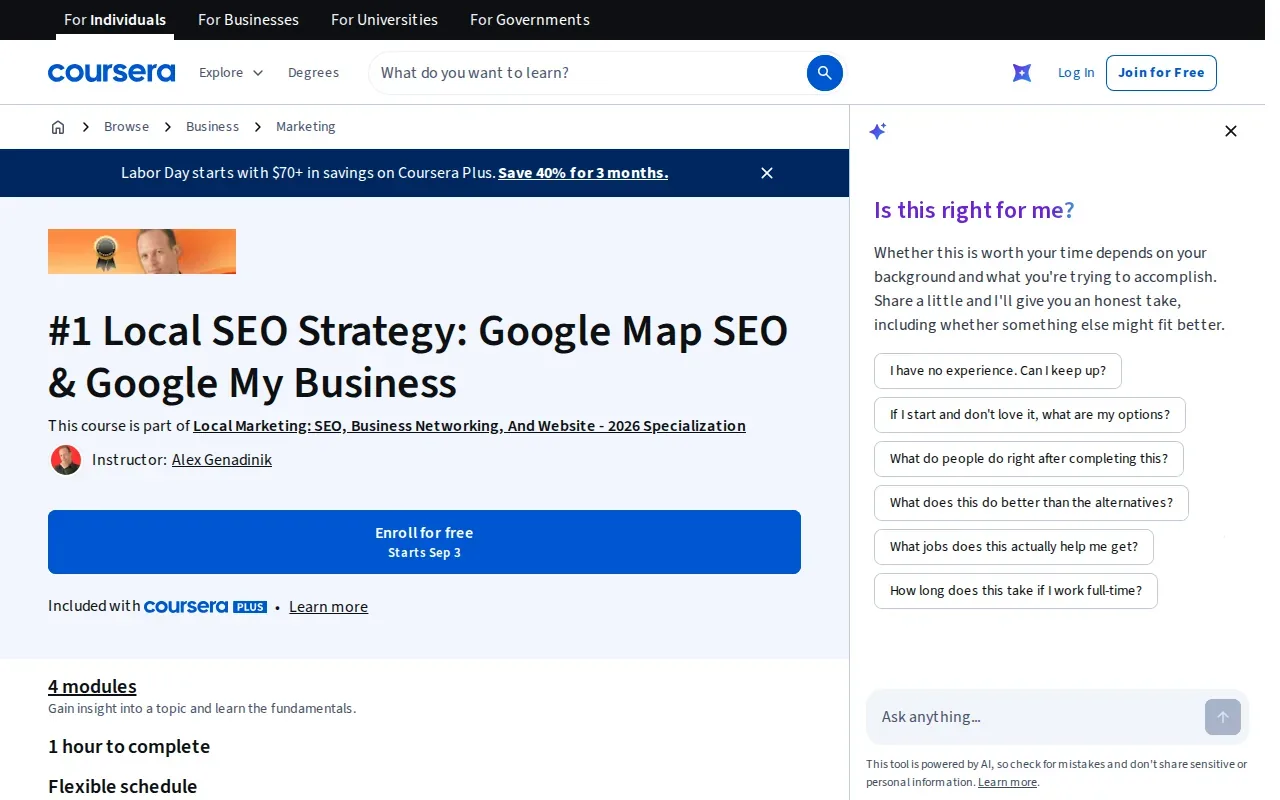This screenshot has width=1280, height=800.
Task: Click Learn more next to Coursera Plus
Action: click(x=328, y=607)
